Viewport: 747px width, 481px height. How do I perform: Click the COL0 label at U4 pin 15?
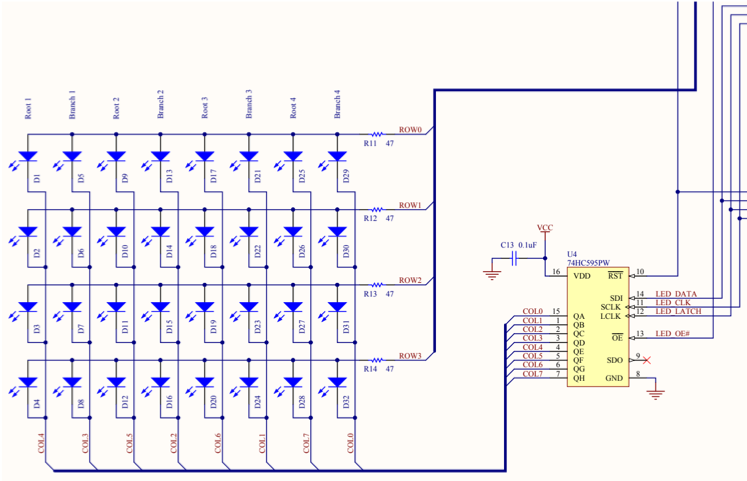533,311
